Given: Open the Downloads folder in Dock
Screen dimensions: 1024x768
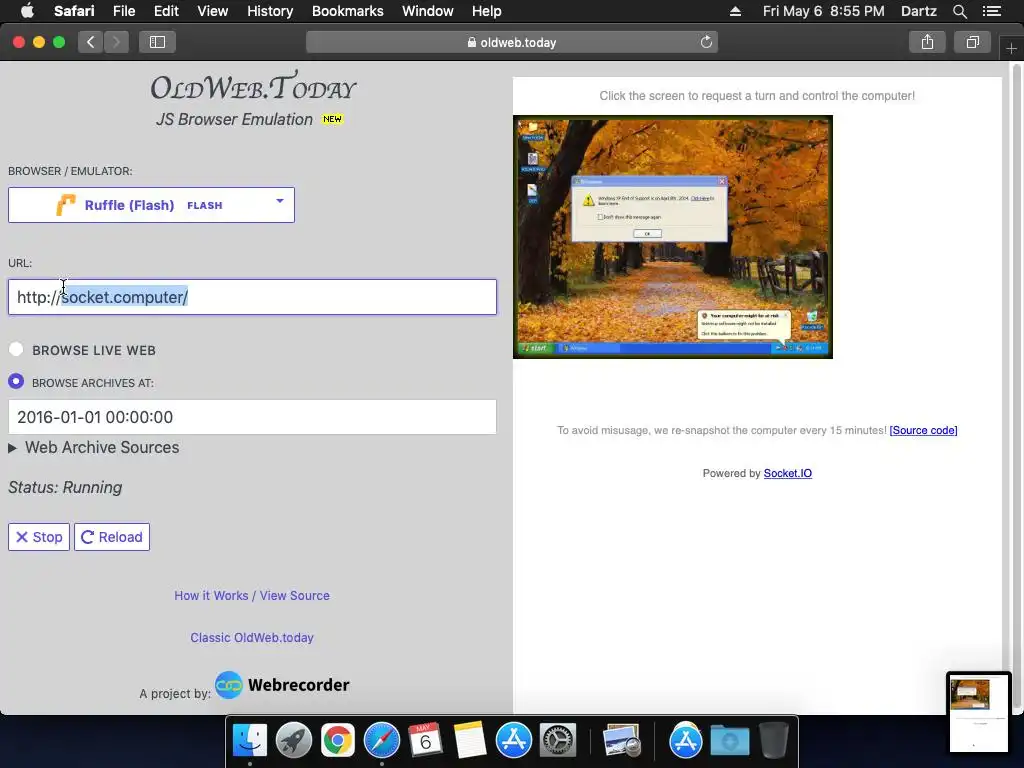Looking at the screenshot, I should (x=729, y=741).
